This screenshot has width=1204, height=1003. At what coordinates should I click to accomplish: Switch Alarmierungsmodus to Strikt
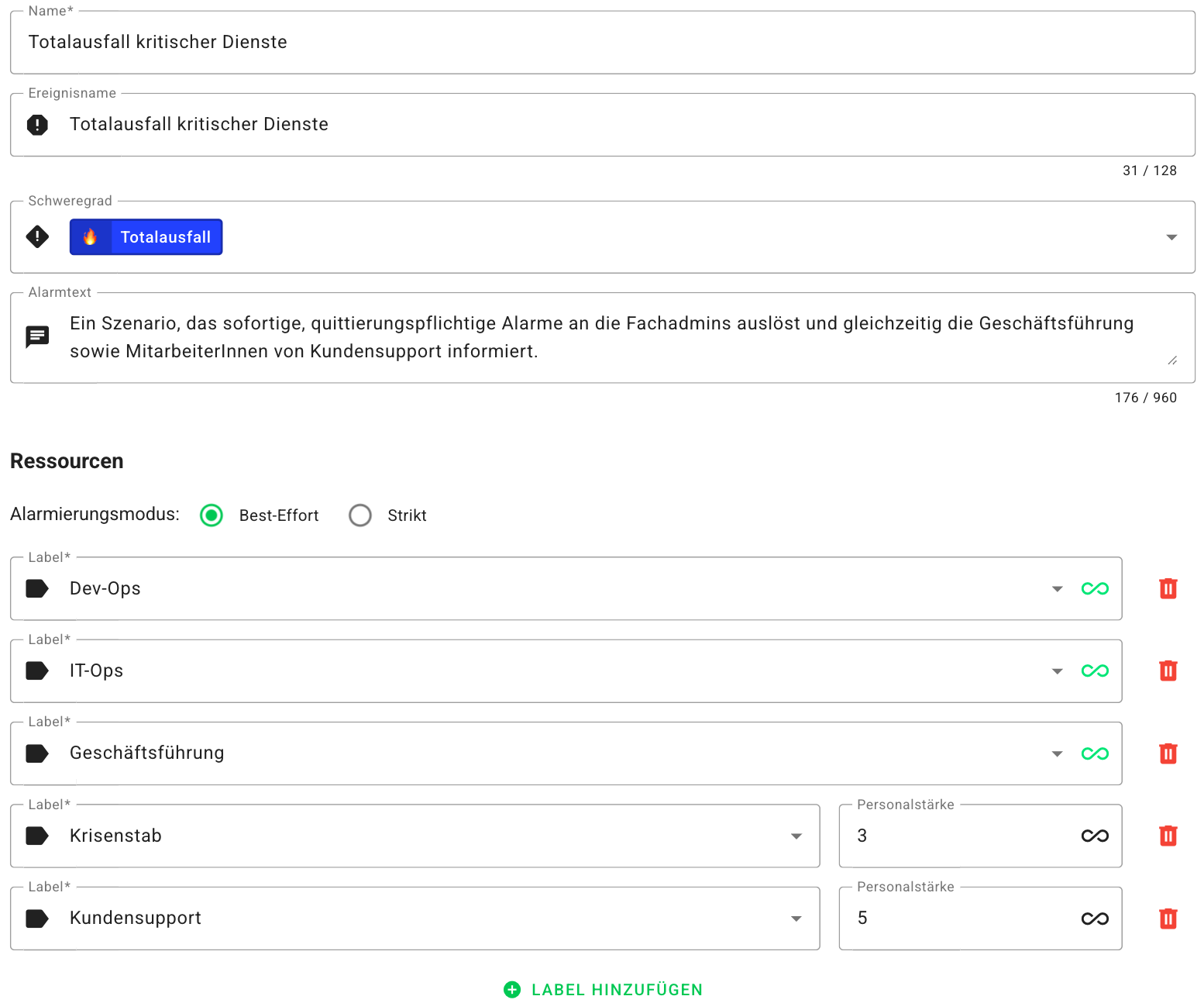click(x=359, y=515)
